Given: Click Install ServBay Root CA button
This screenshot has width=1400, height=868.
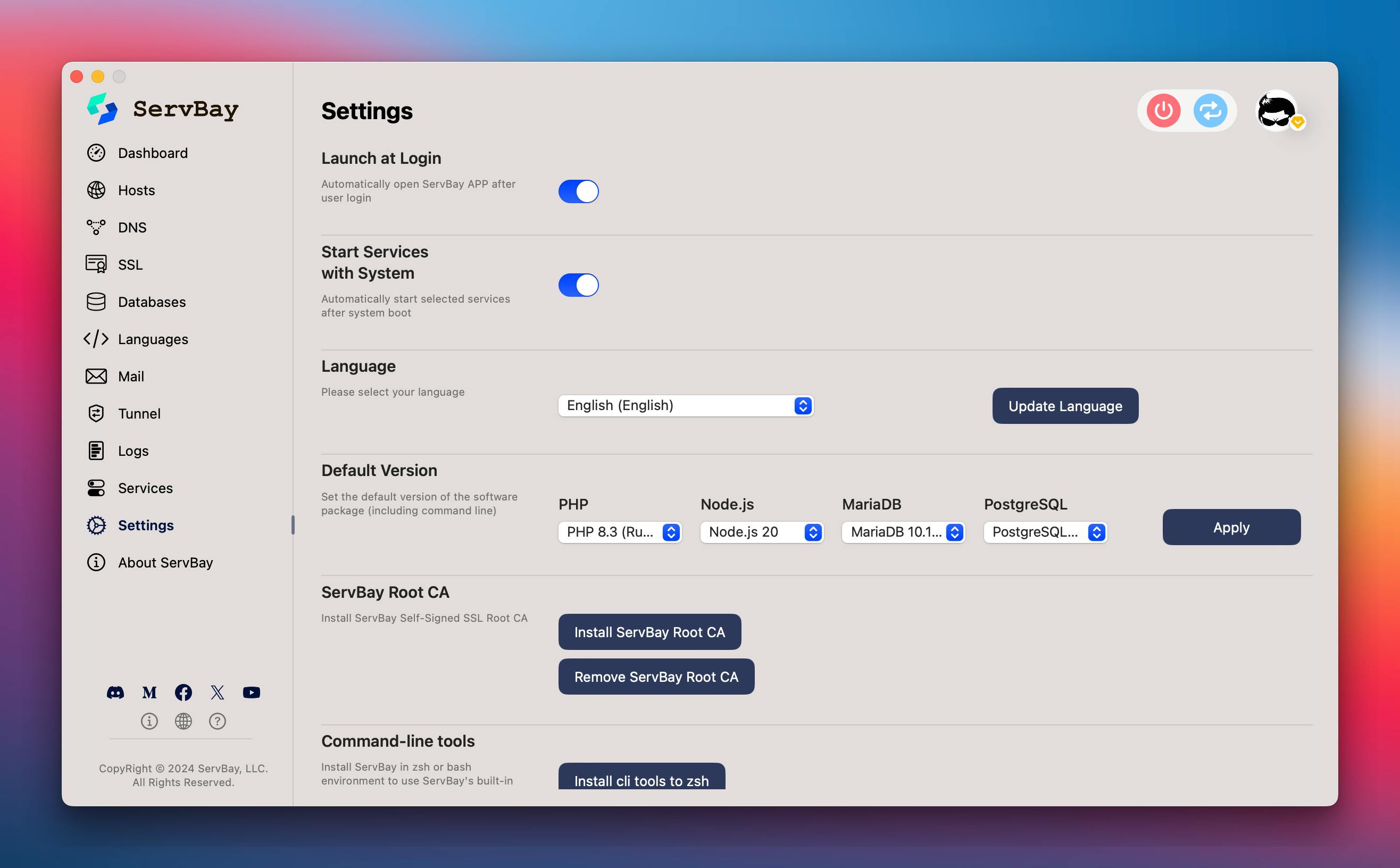Looking at the screenshot, I should (x=650, y=632).
